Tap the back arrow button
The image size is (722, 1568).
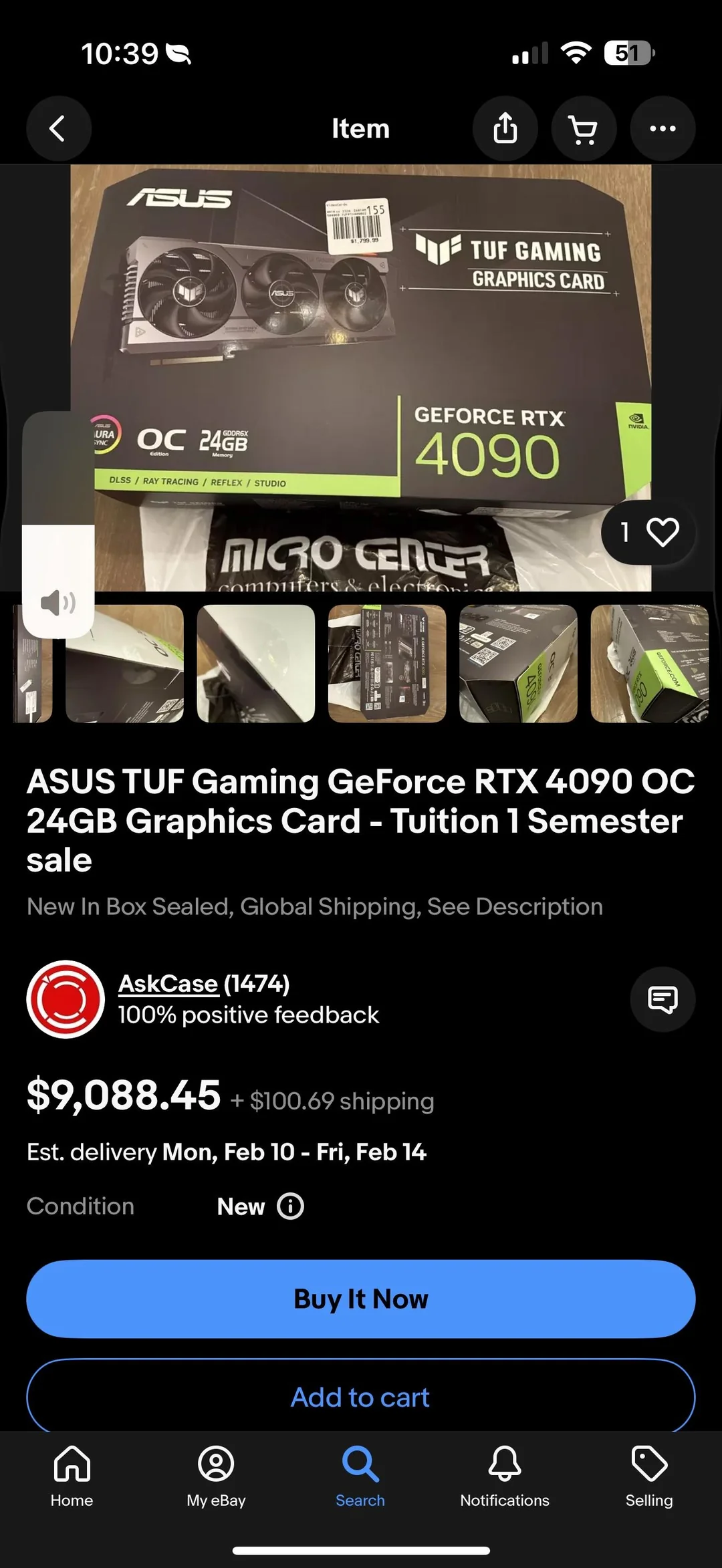[x=58, y=128]
